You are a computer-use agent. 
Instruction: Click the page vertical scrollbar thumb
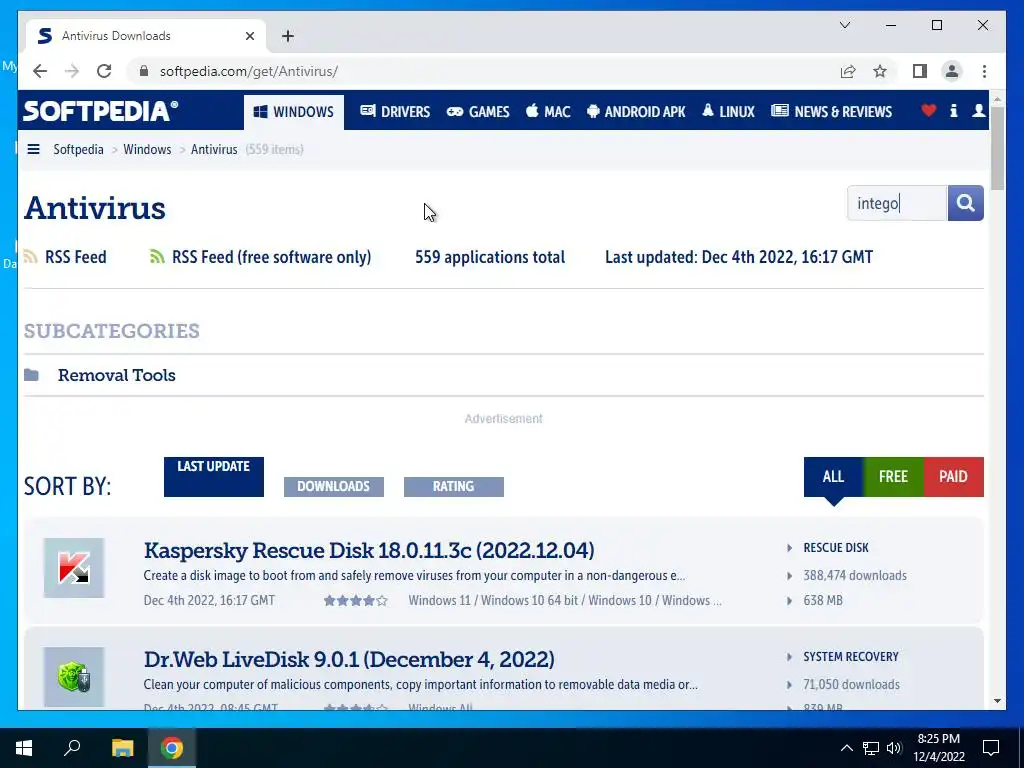point(997,148)
